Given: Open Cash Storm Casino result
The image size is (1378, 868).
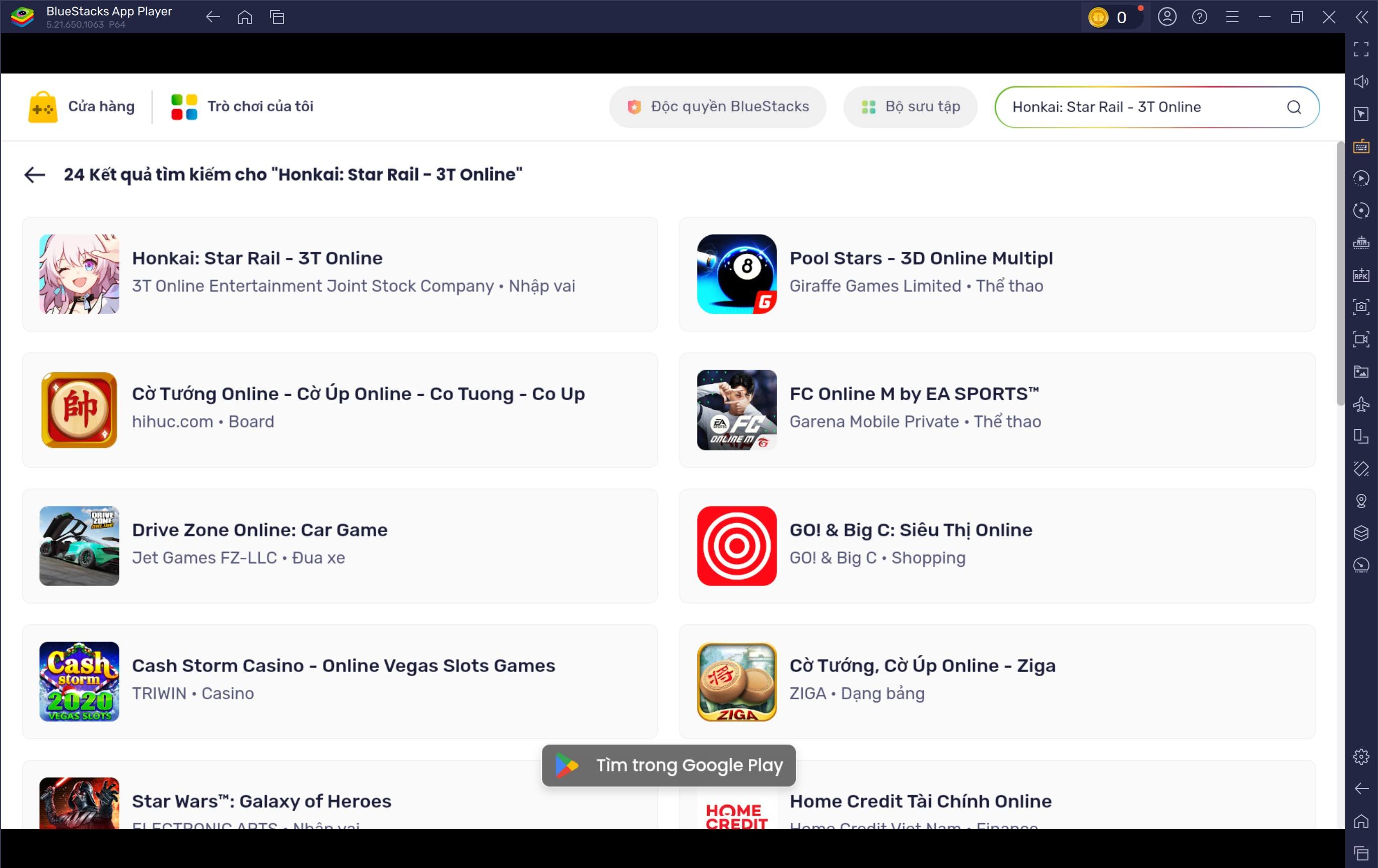Looking at the screenshot, I should (x=340, y=682).
